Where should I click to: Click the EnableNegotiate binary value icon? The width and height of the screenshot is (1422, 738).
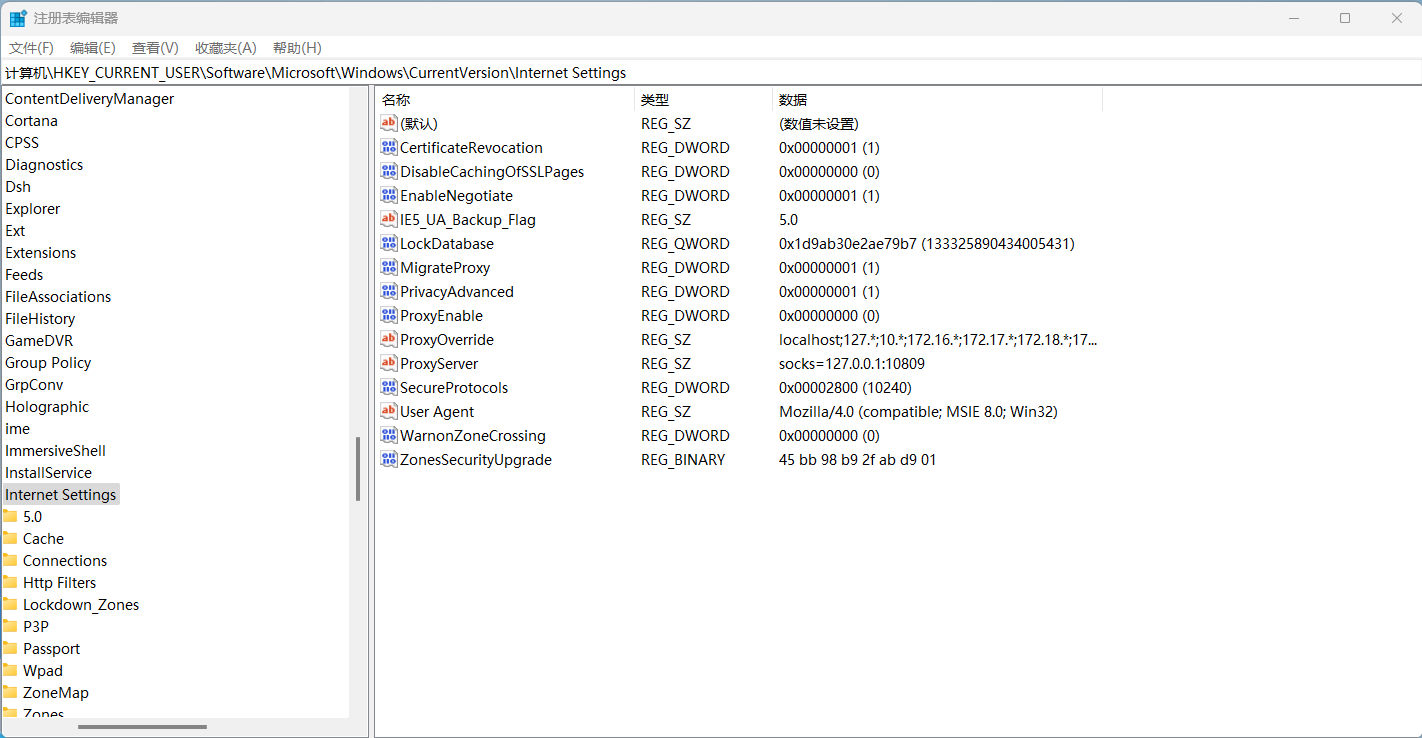pyautogui.click(x=389, y=195)
